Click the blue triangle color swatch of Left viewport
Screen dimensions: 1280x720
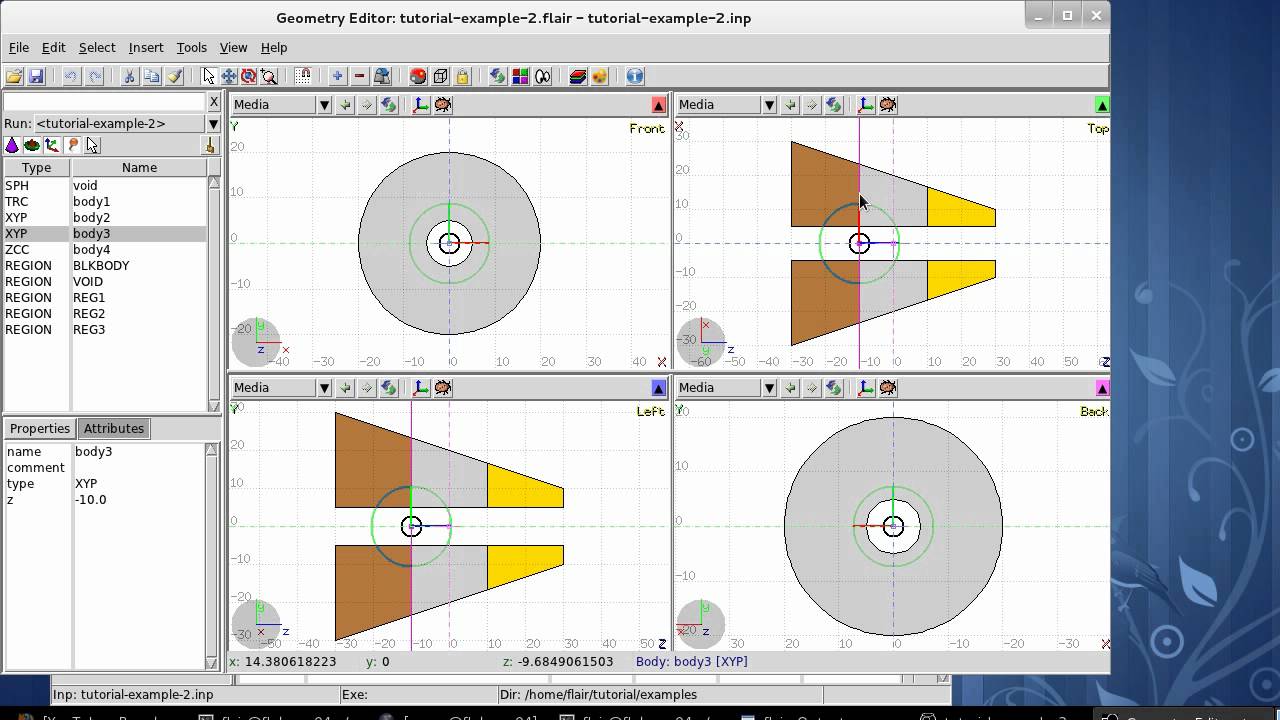pyautogui.click(x=658, y=388)
